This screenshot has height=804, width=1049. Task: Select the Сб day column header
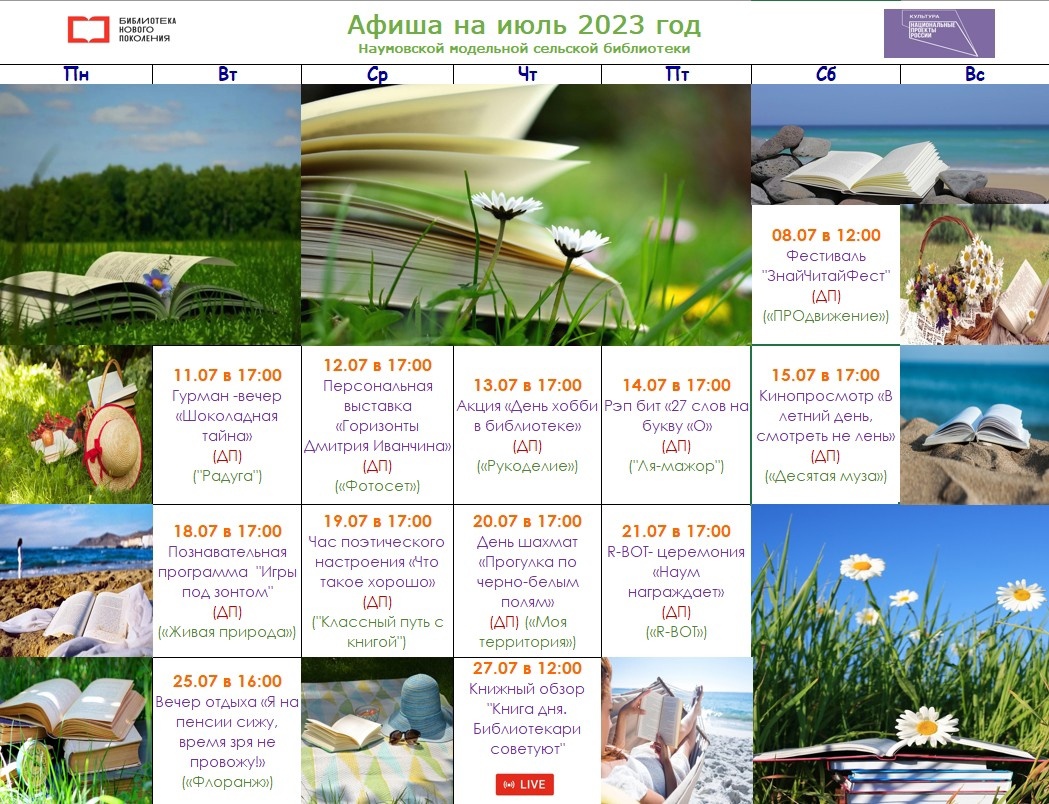825,75
